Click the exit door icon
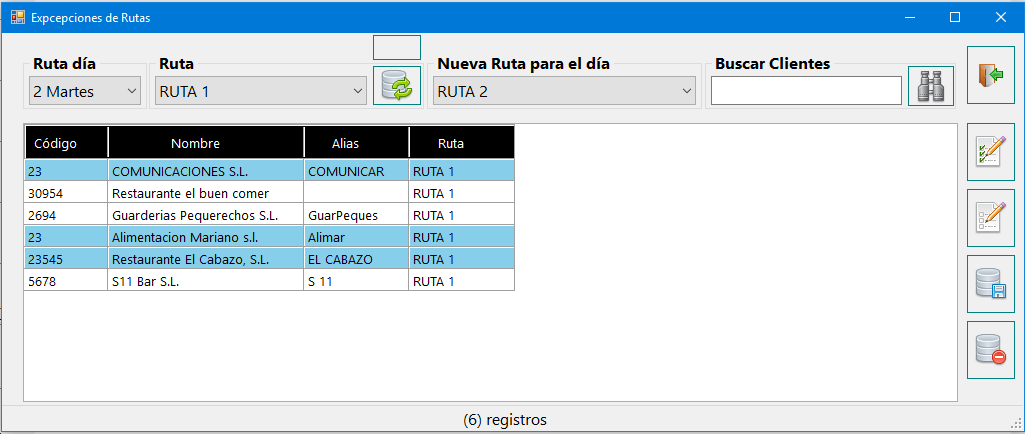 990,75
